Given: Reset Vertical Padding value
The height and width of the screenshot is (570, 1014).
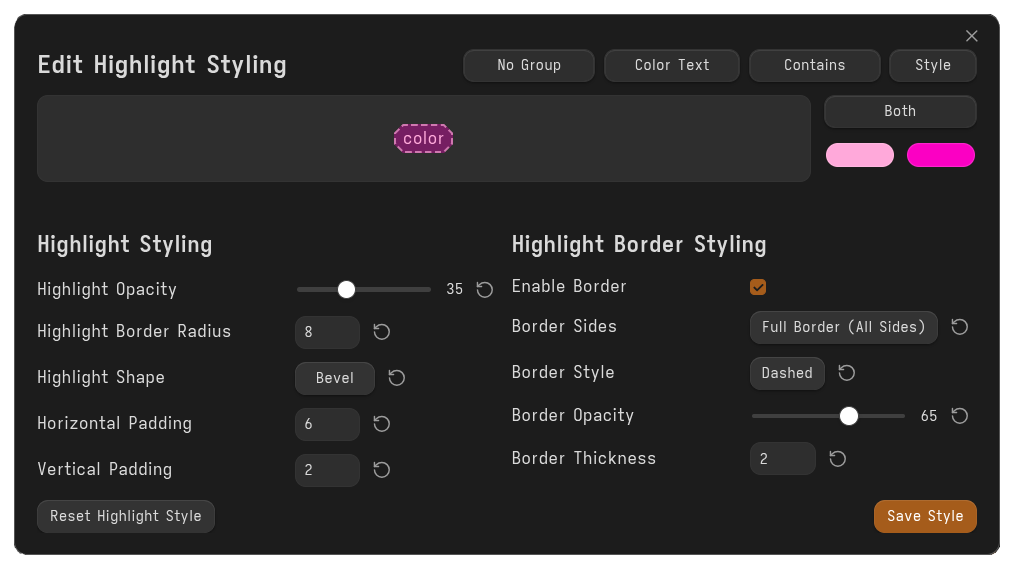Looking at the screenshot, I should (x=382, y=470).
